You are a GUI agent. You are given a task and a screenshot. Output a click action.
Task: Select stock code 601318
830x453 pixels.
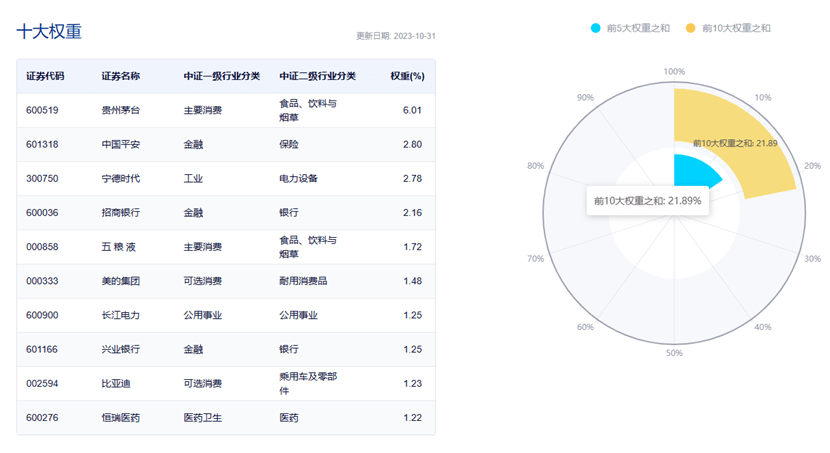[43, 145]
